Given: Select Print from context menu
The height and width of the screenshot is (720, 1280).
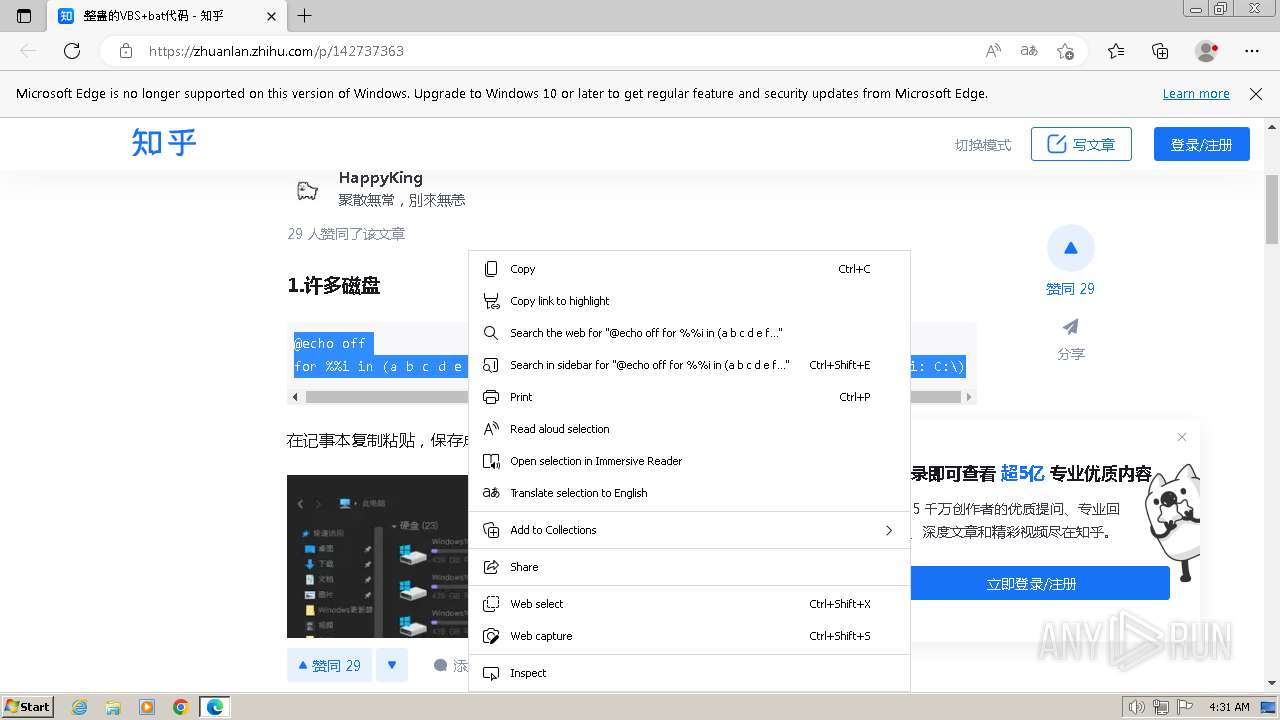Looking at the screenshot, I should 689,397.
